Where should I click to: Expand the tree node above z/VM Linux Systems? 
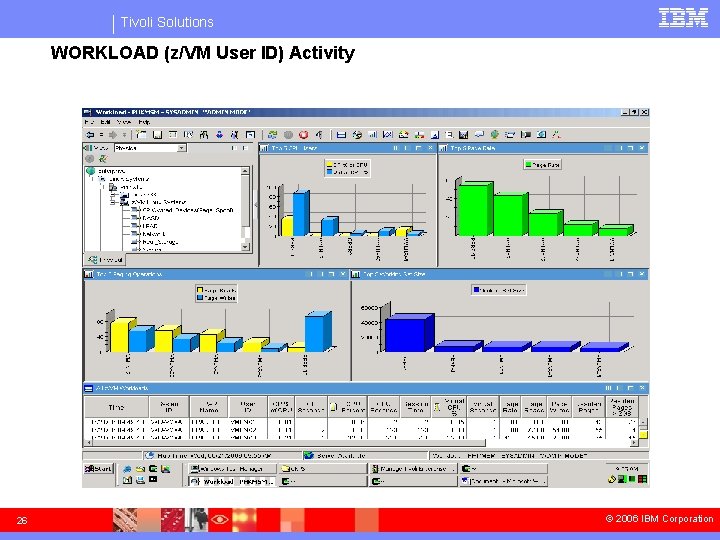point(113,195)
